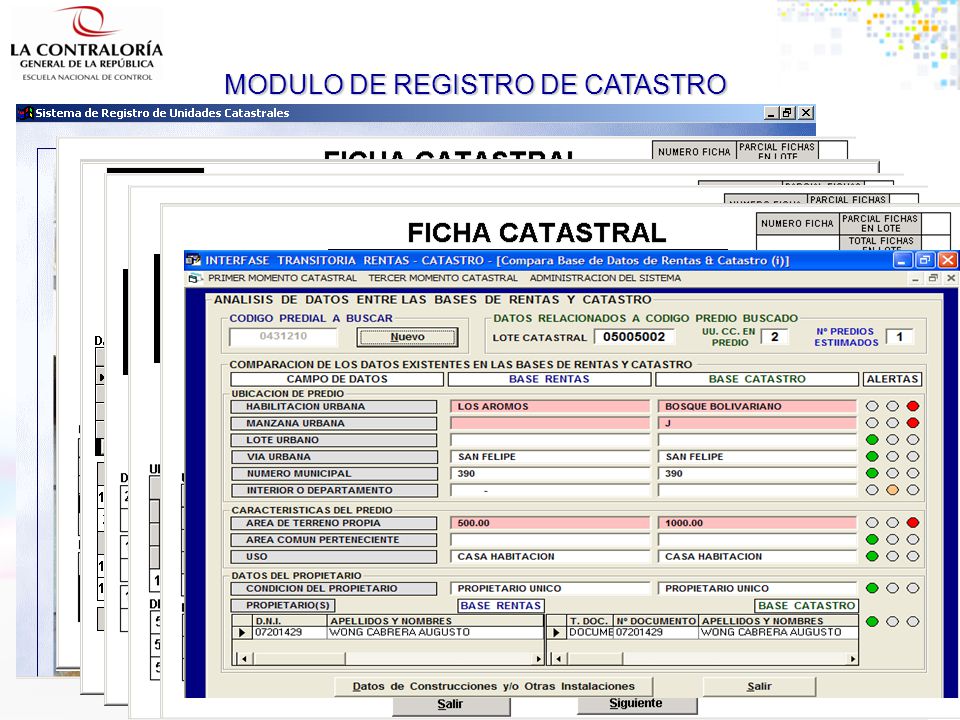Click PROPIETARIO UNICO value in Base Rentas
The image size is (960, 720).
click(550, 588)
